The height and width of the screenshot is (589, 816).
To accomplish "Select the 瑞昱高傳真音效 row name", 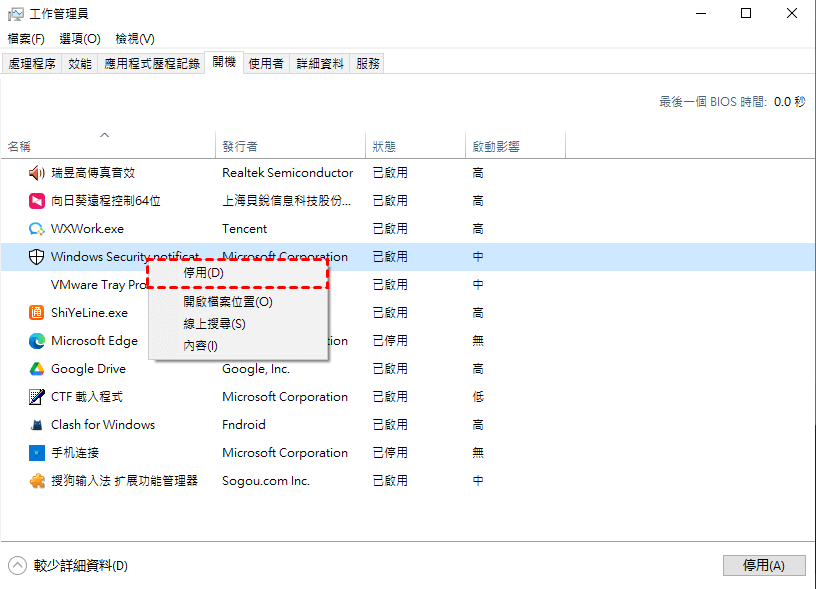I will 93,173.
